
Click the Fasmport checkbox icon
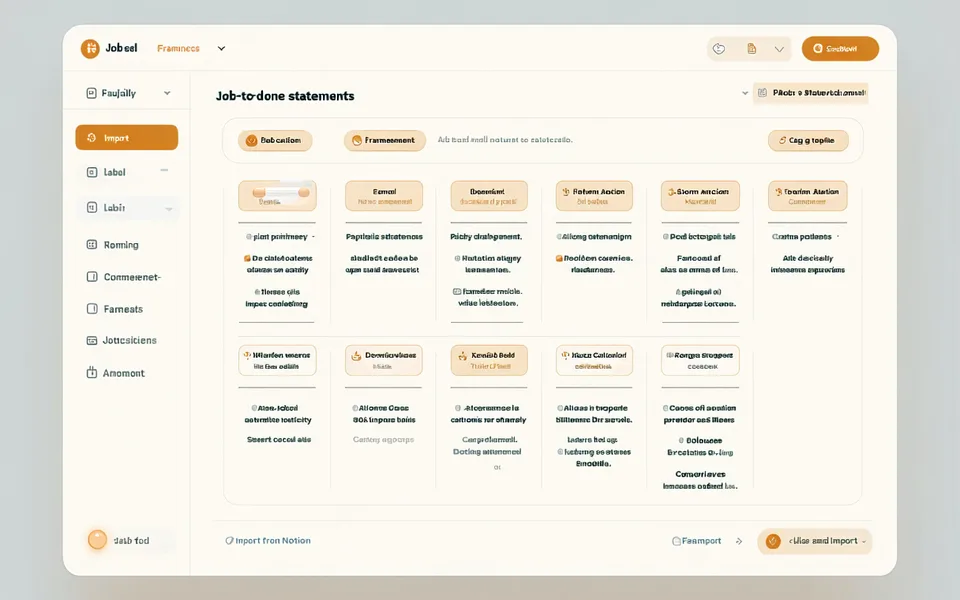677,541
